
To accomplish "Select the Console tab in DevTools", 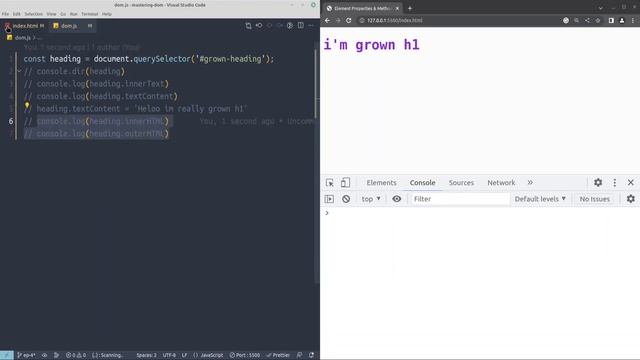I will (422, 183).
